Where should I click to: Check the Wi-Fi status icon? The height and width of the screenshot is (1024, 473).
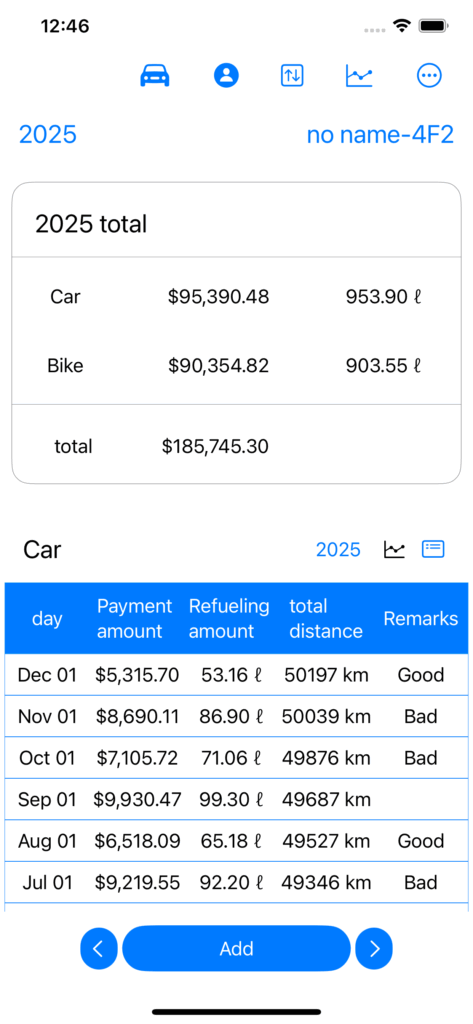[x=401, y=26]
